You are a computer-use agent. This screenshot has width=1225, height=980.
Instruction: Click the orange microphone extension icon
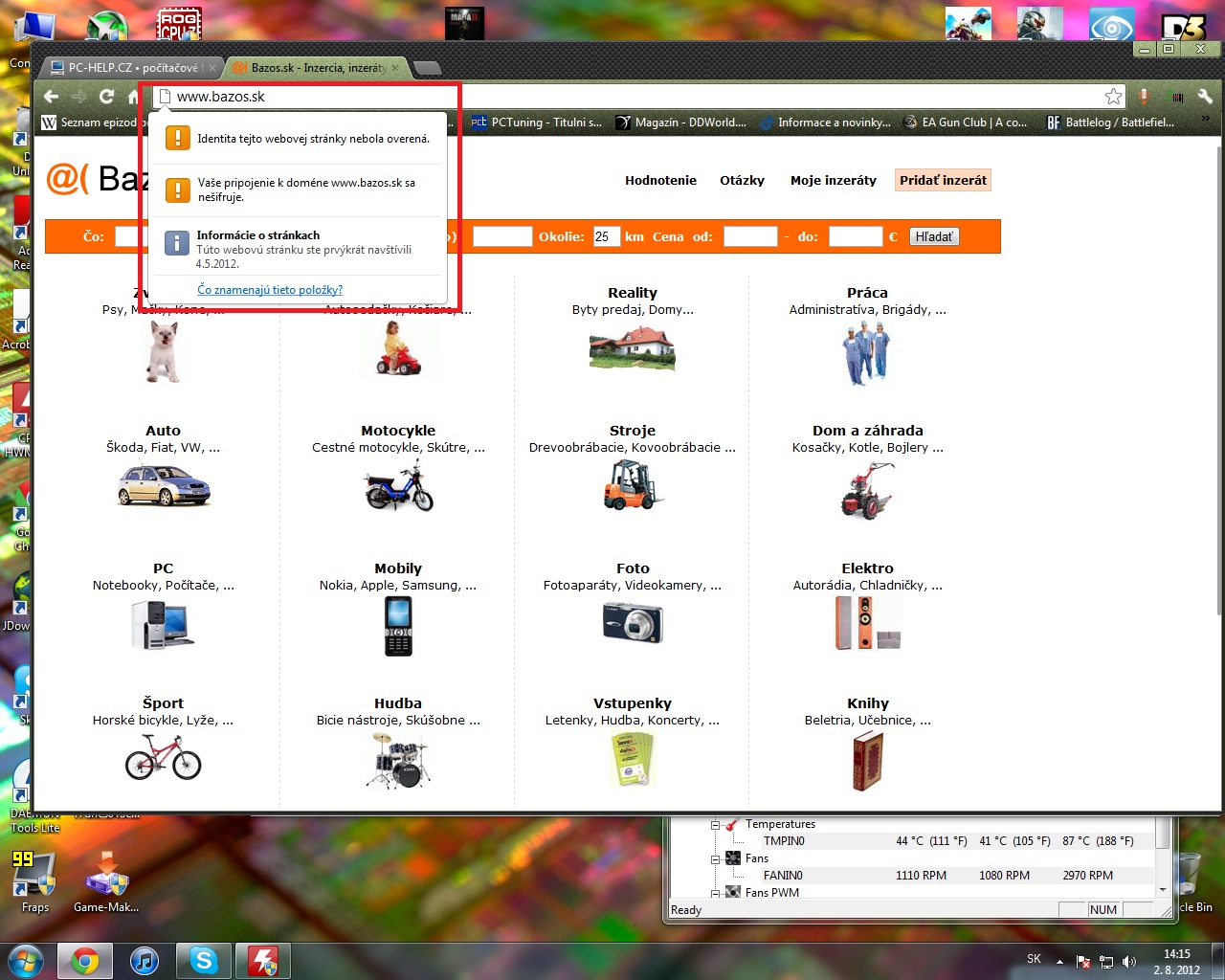1144,97
